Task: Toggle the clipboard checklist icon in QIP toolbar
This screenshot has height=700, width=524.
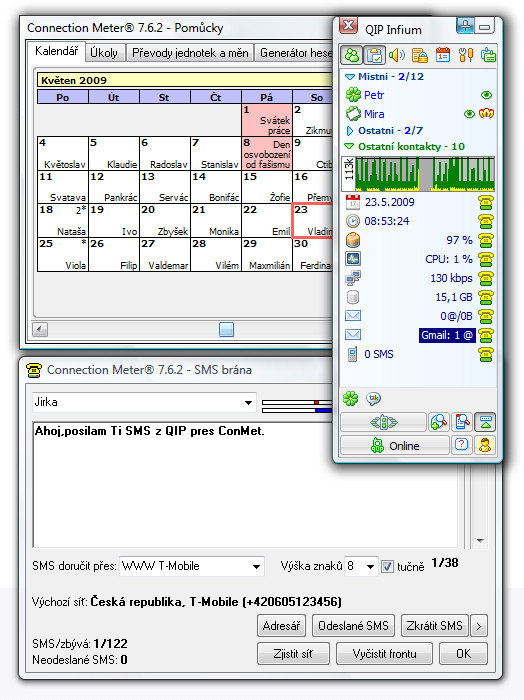Action: [374, 55]
